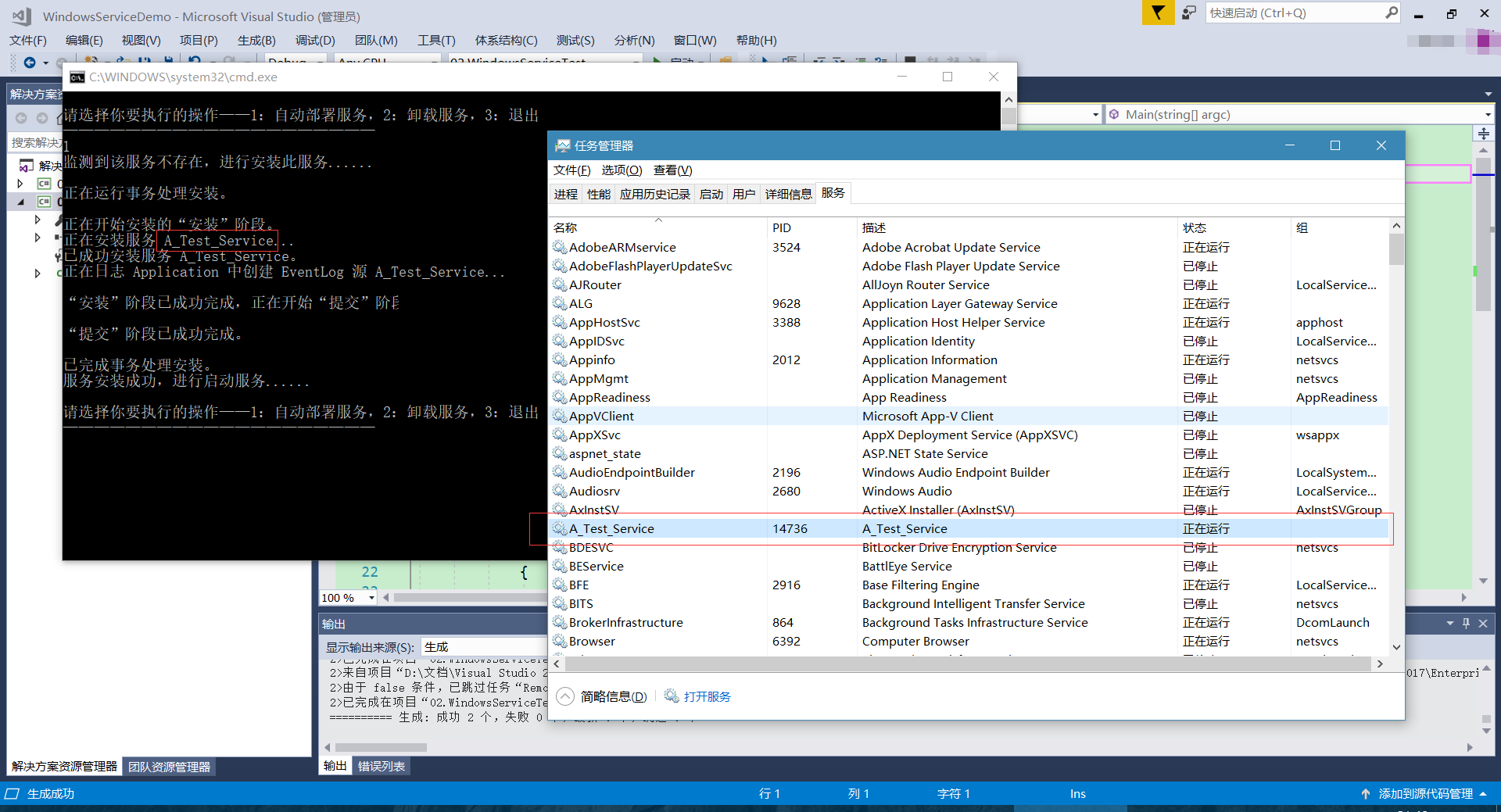Click the gear icon next to Browser

click(560, 641)
